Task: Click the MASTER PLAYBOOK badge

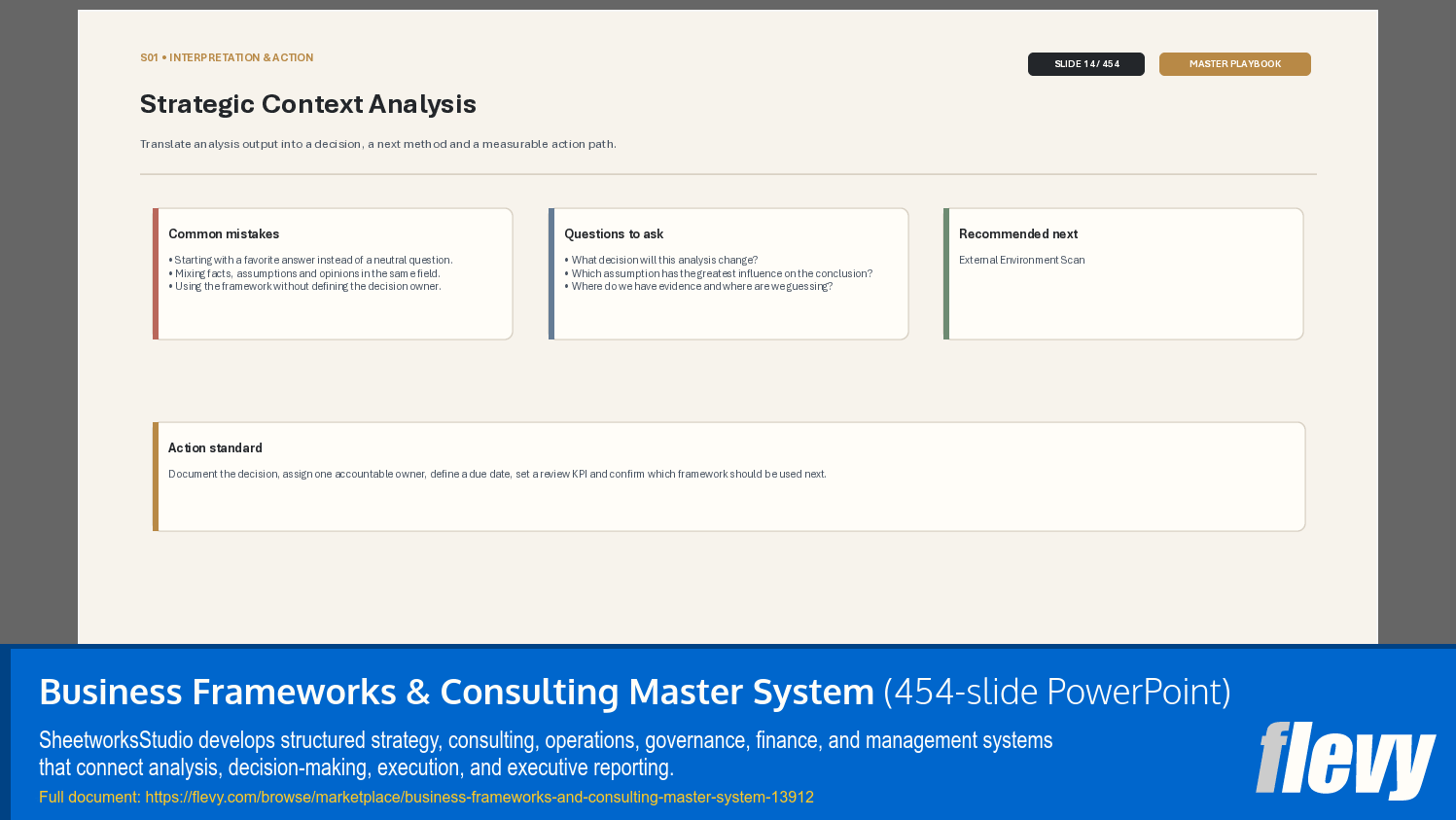Action: click(1234, 64)
